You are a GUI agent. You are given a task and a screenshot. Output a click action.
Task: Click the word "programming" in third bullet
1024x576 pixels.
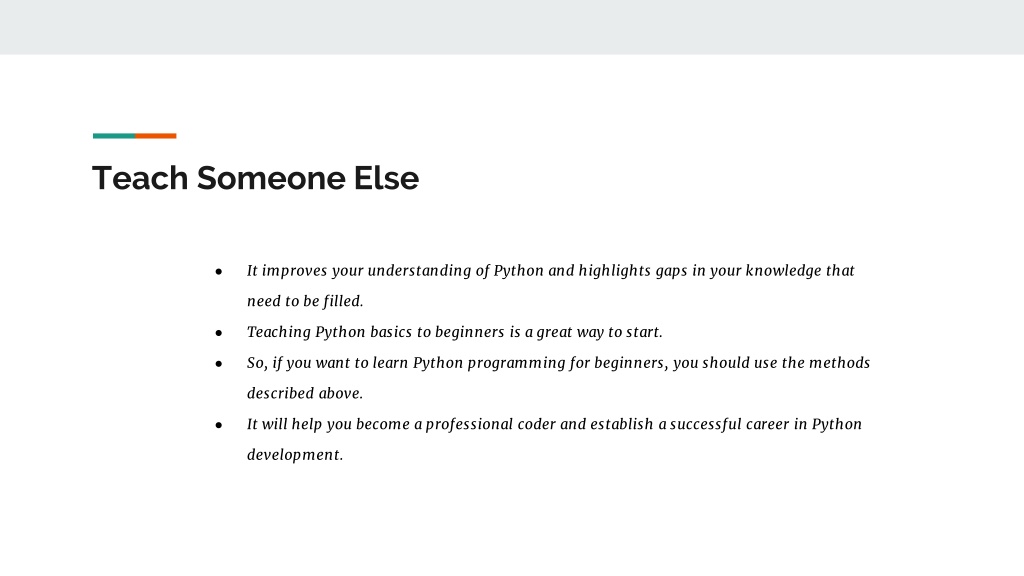tap(516, 363)
